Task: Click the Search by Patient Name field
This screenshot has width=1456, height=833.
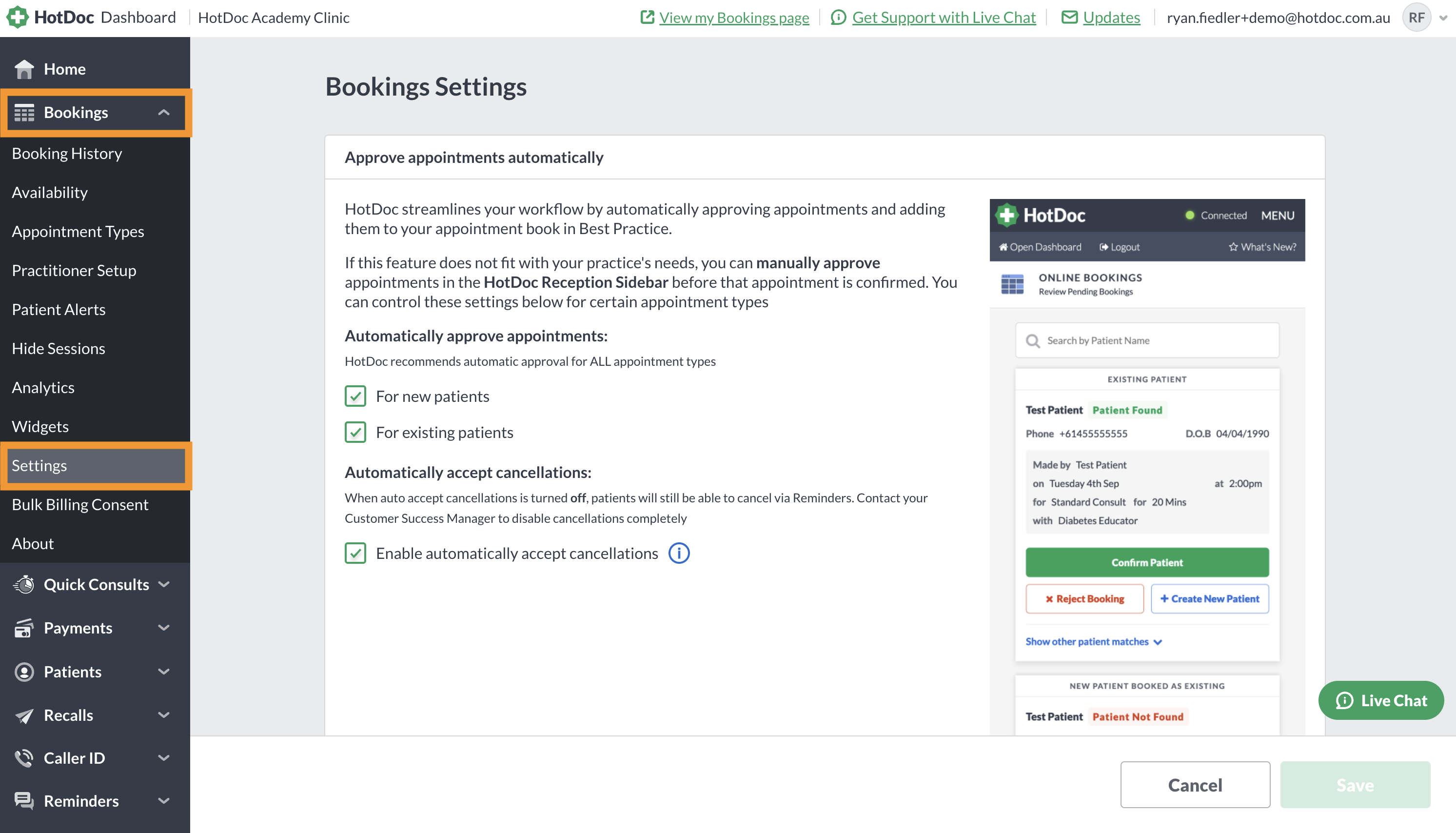Action: click(1147, 341)
